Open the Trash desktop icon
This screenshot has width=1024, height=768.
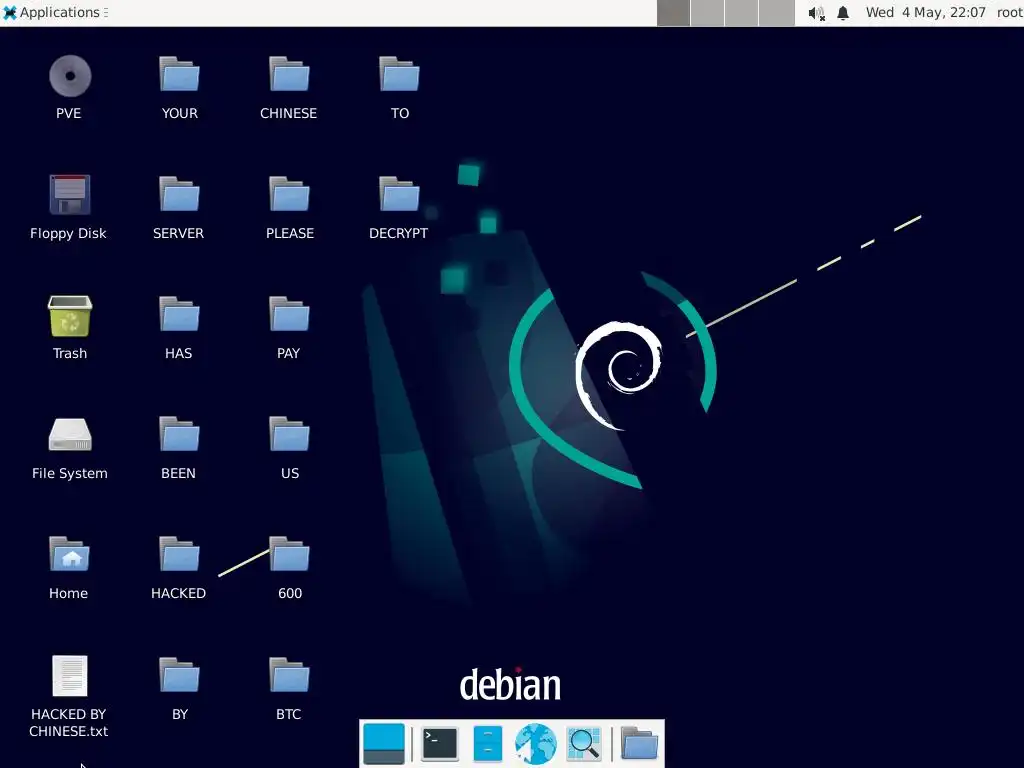coord(70,316)
